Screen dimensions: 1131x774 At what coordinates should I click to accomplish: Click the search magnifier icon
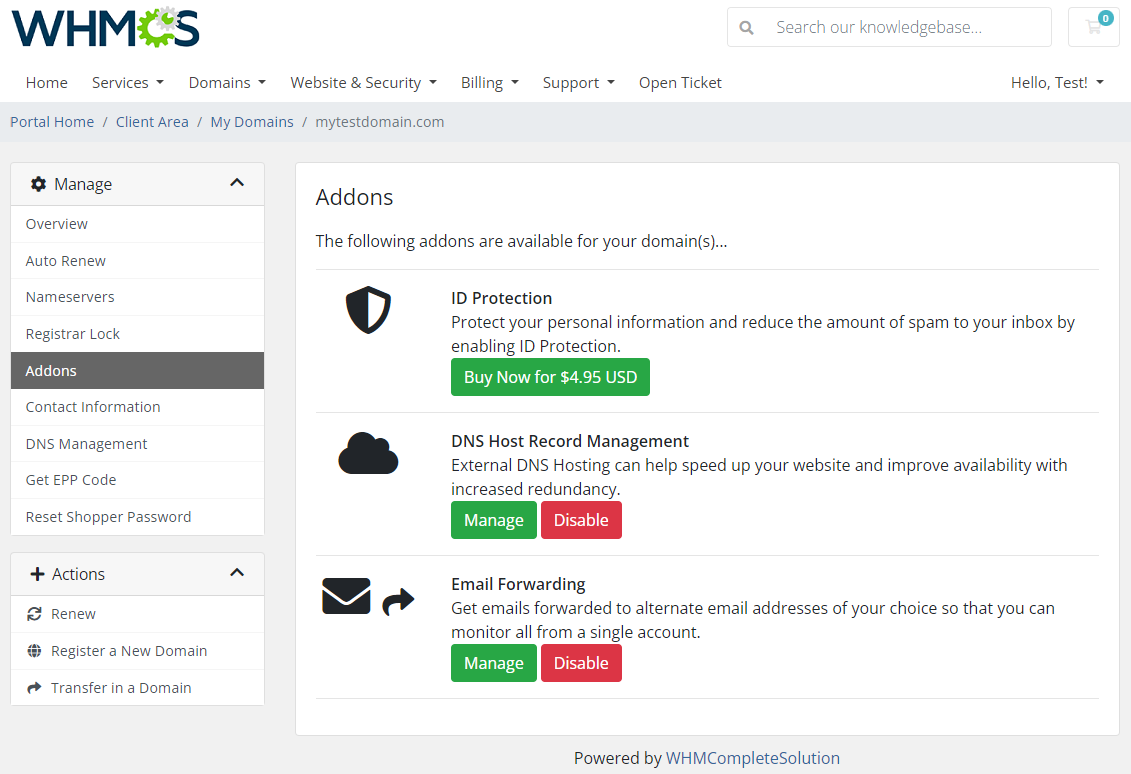point(746,27)
